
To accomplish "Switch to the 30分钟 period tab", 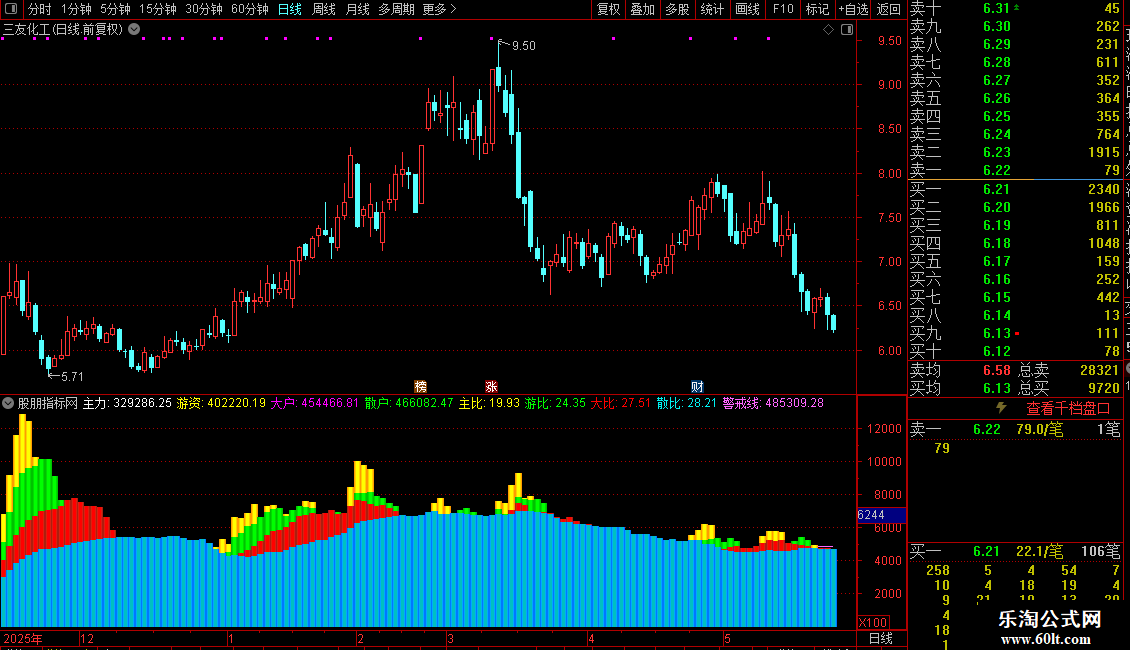I will tap(204, 9).
